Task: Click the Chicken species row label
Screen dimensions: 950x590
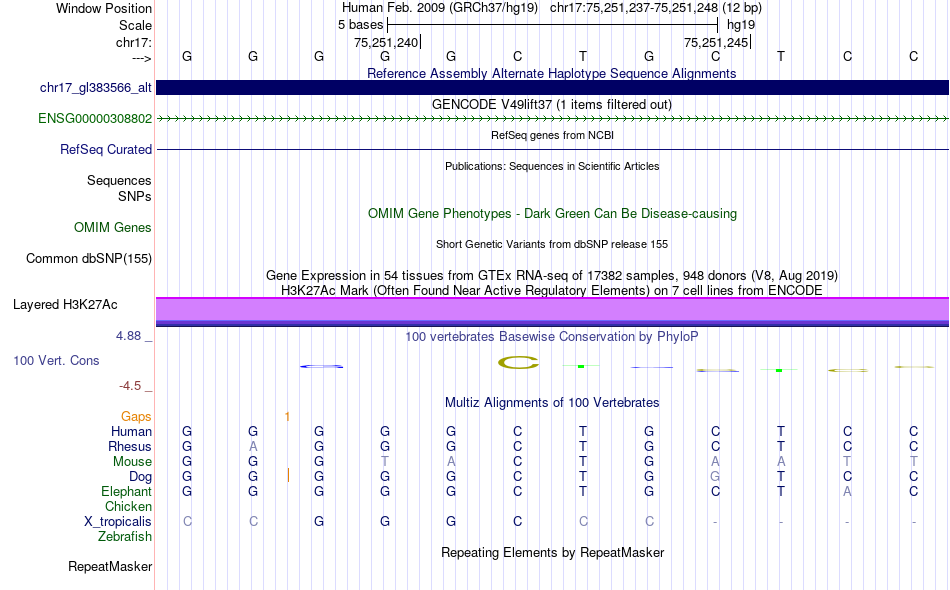Action: [128, 506]
